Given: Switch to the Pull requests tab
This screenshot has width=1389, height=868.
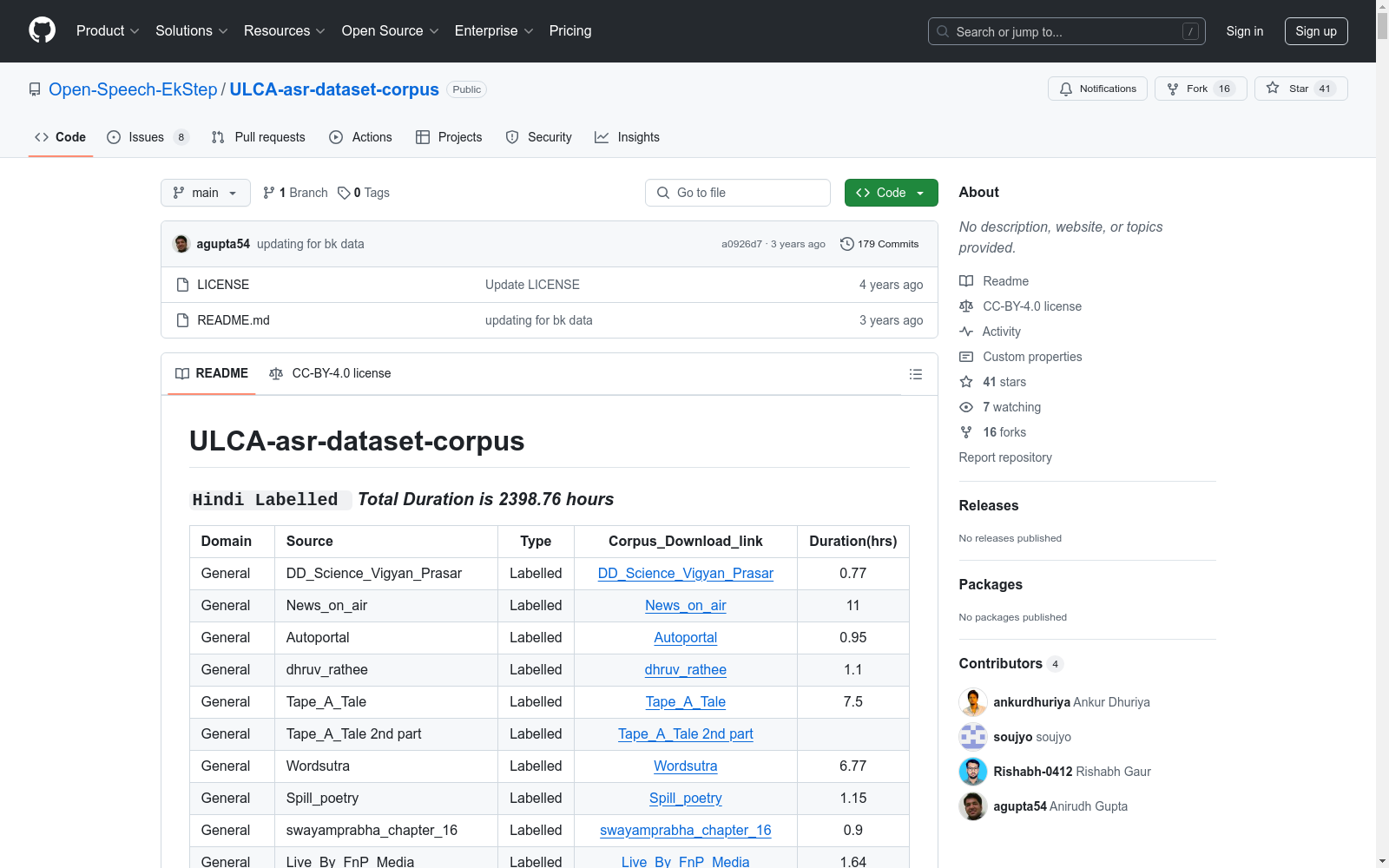Looking at the screenshot, I should [258, 137].
